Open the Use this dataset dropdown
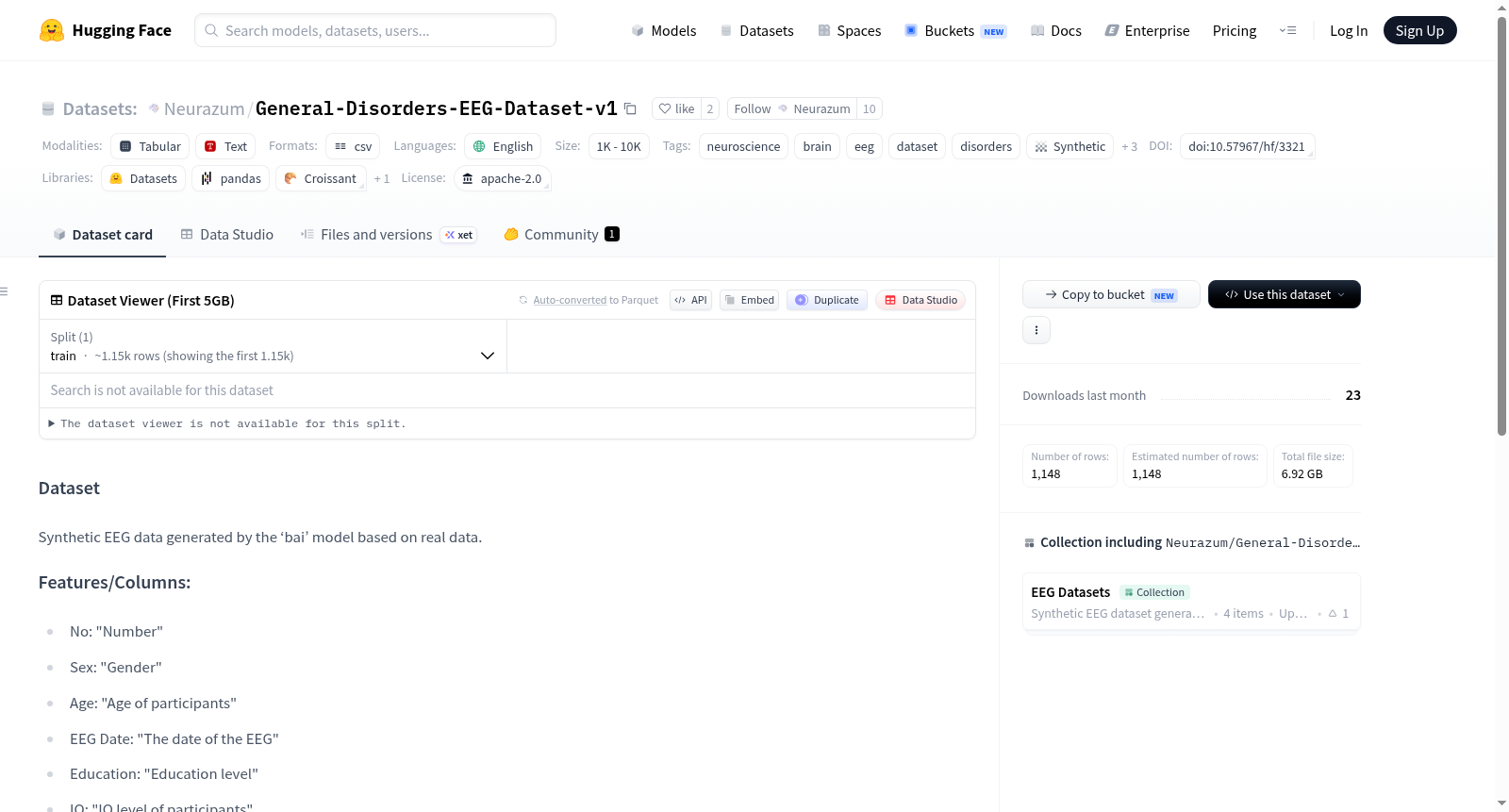This screenshot has width=1509, height=812. coord(1285,294)
